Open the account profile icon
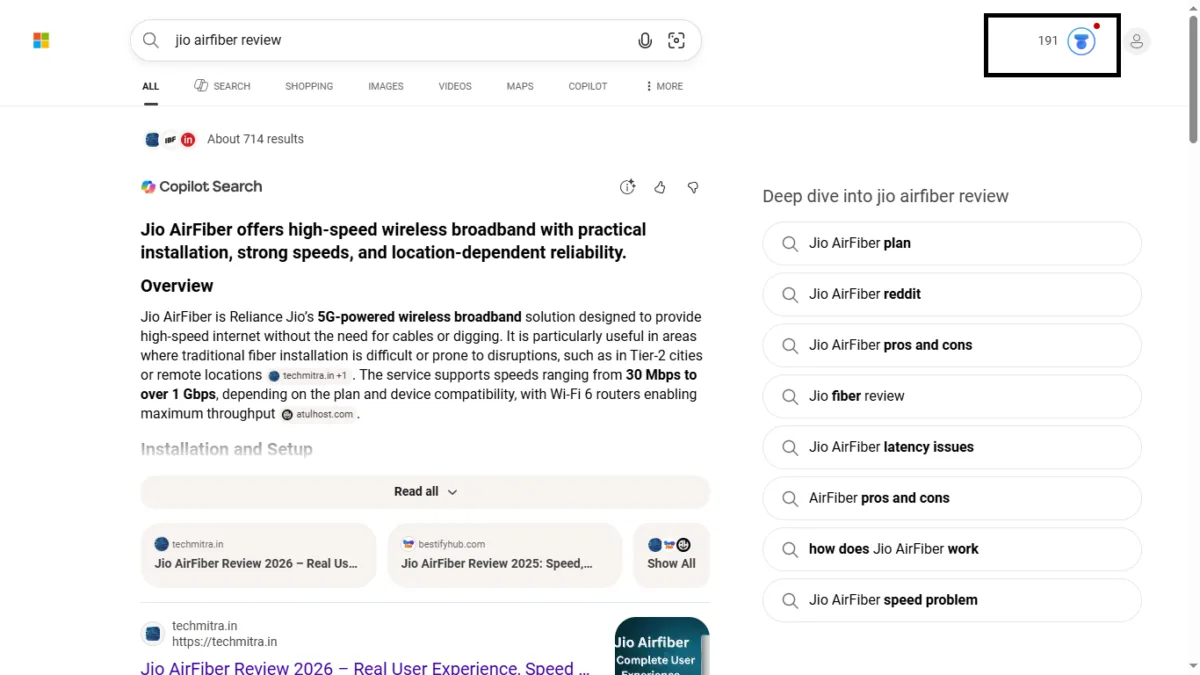Image resolution: width=1200 pixels, height=675 pixels. [1136, 41]
